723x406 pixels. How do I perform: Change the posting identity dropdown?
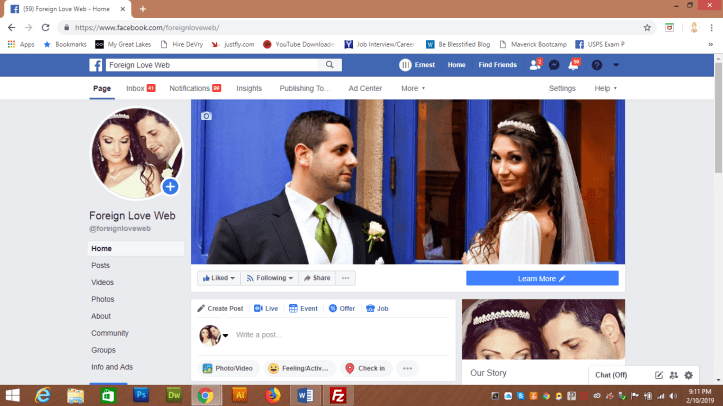click(225, 335)
